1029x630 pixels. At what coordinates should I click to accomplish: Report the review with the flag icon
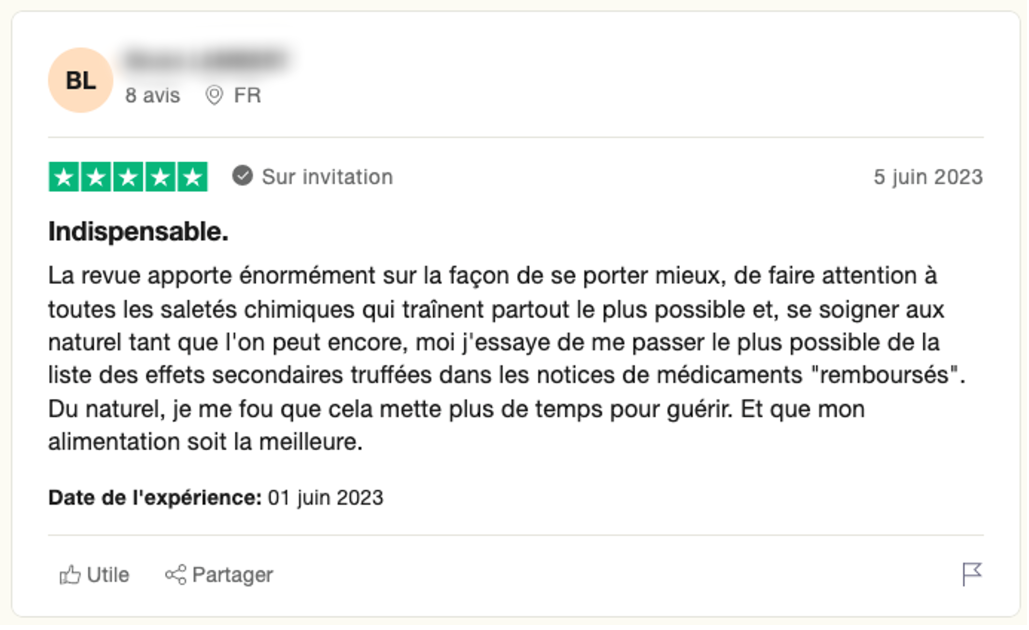coord(971,574)
